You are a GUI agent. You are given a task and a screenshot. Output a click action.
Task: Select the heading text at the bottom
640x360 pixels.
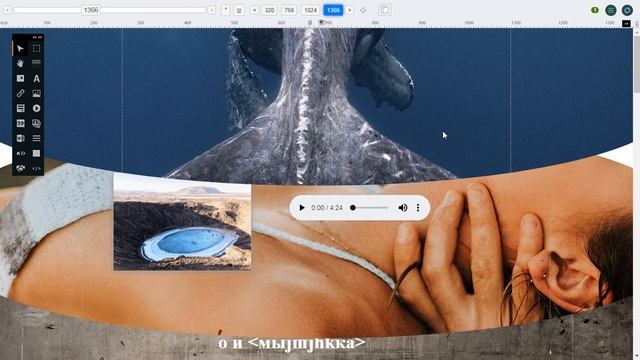tap(292, 344)
